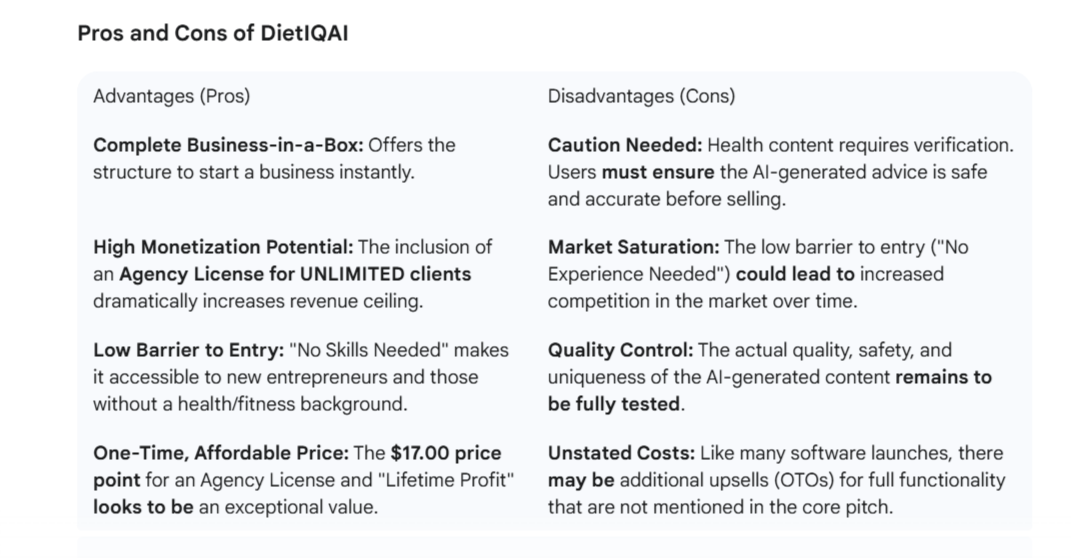Click the bold 'must ensure' phrase
The width and height of the screenshot is (1071, 558).
[x=658, y=172]
